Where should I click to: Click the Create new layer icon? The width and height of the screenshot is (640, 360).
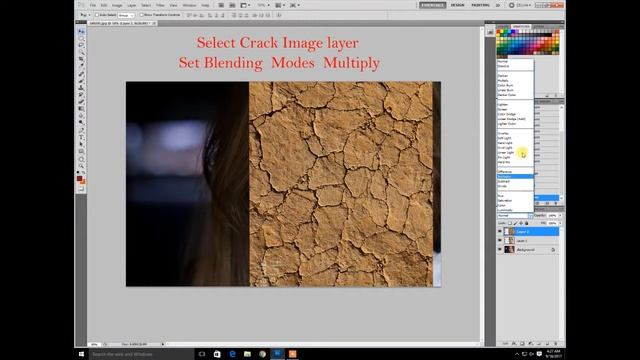547,344
